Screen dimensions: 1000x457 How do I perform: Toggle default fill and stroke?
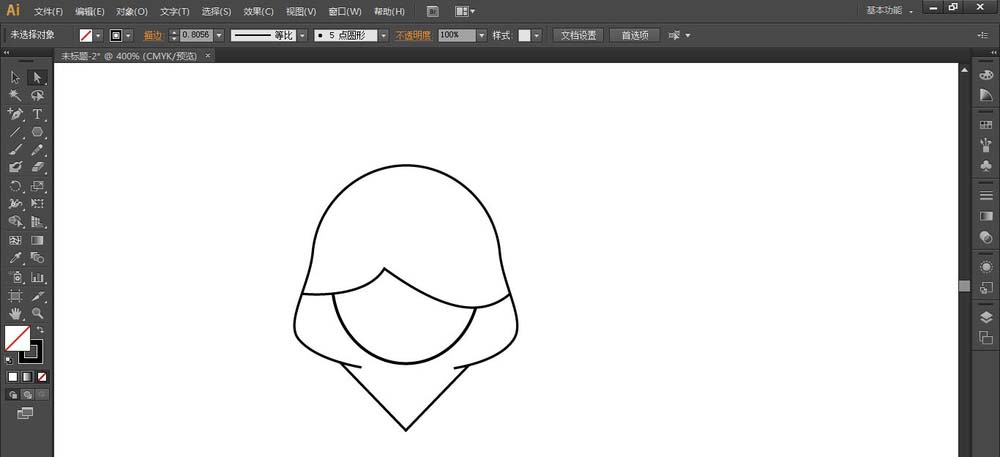coord(10,359)
